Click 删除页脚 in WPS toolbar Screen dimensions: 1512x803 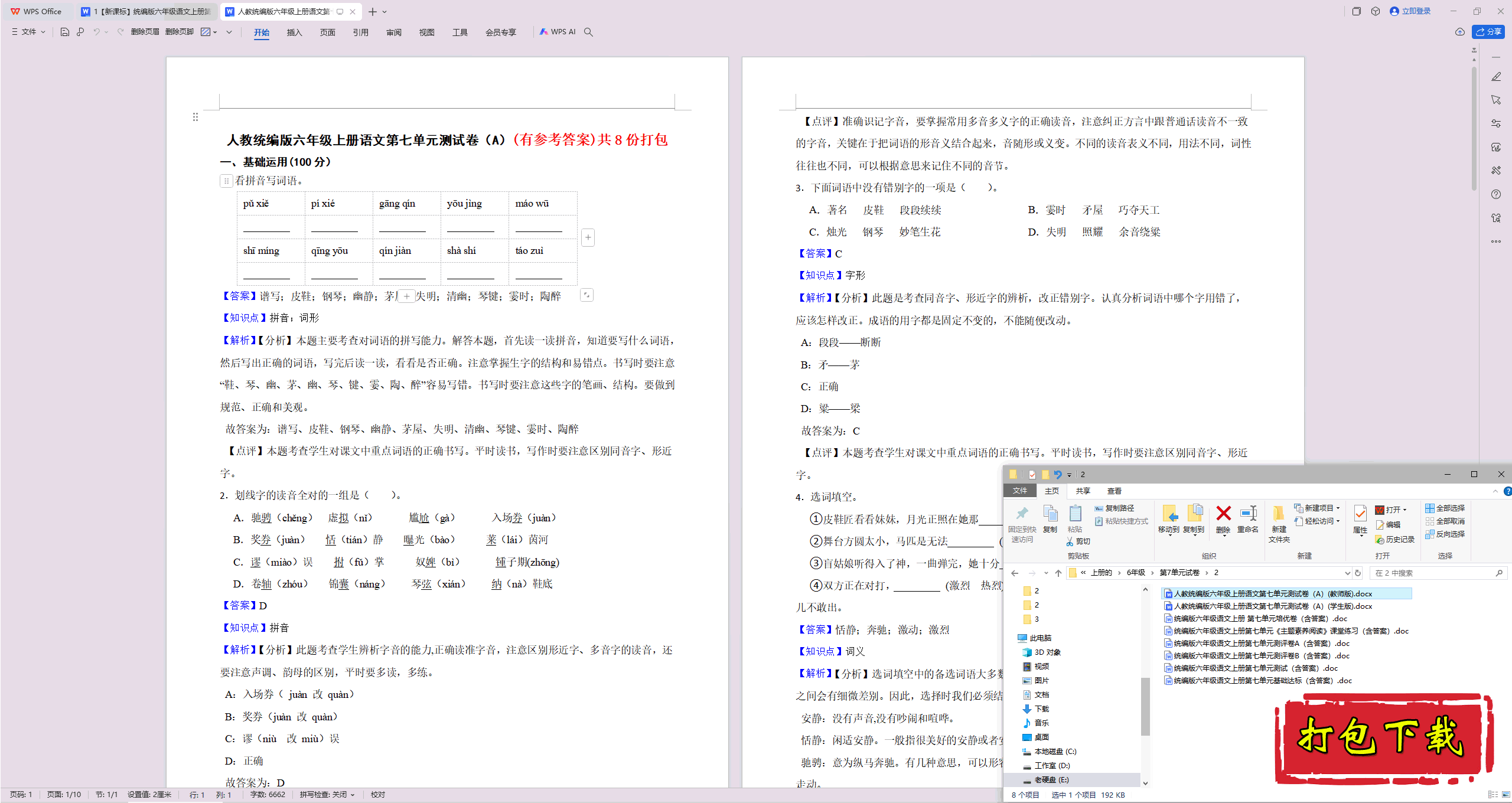click(x=180, y=32)
